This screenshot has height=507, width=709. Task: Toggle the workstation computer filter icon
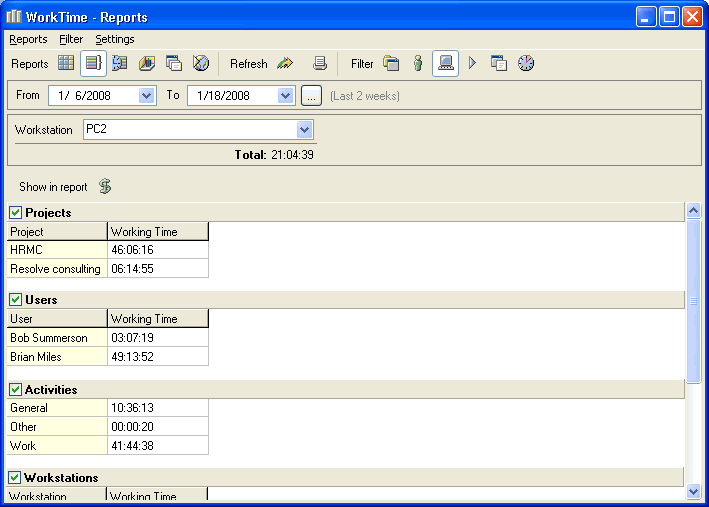point(445,63)
